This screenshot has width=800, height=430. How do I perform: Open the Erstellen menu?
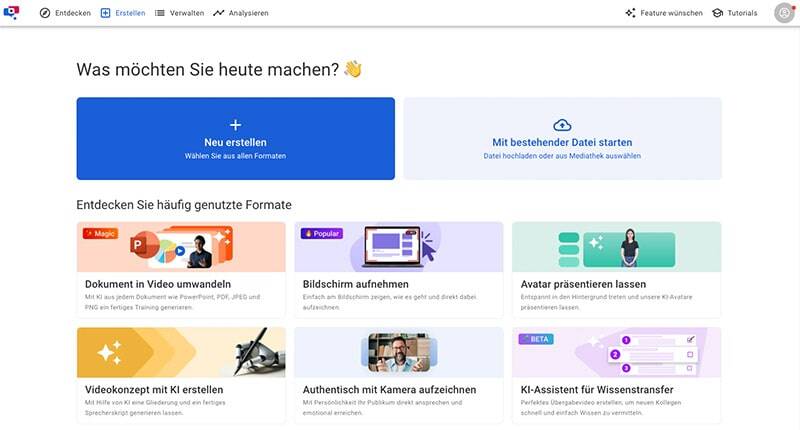click(122, 13)
